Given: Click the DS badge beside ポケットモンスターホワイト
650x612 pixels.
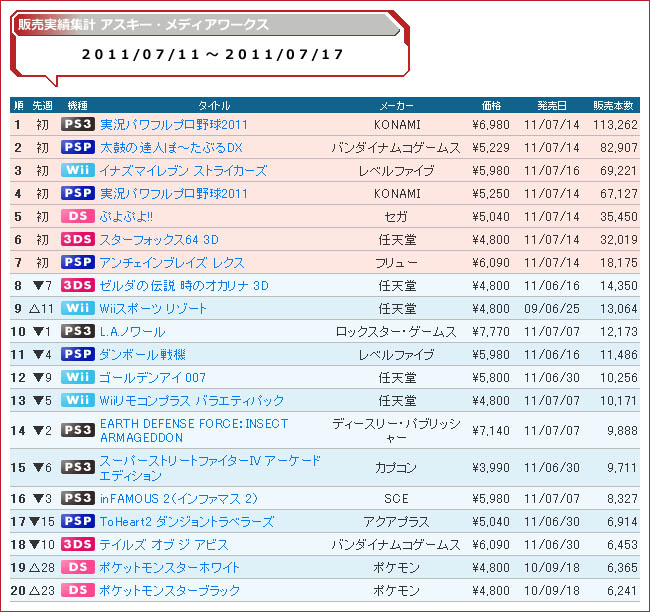Looking at the screenshot, I should (78, 567).
